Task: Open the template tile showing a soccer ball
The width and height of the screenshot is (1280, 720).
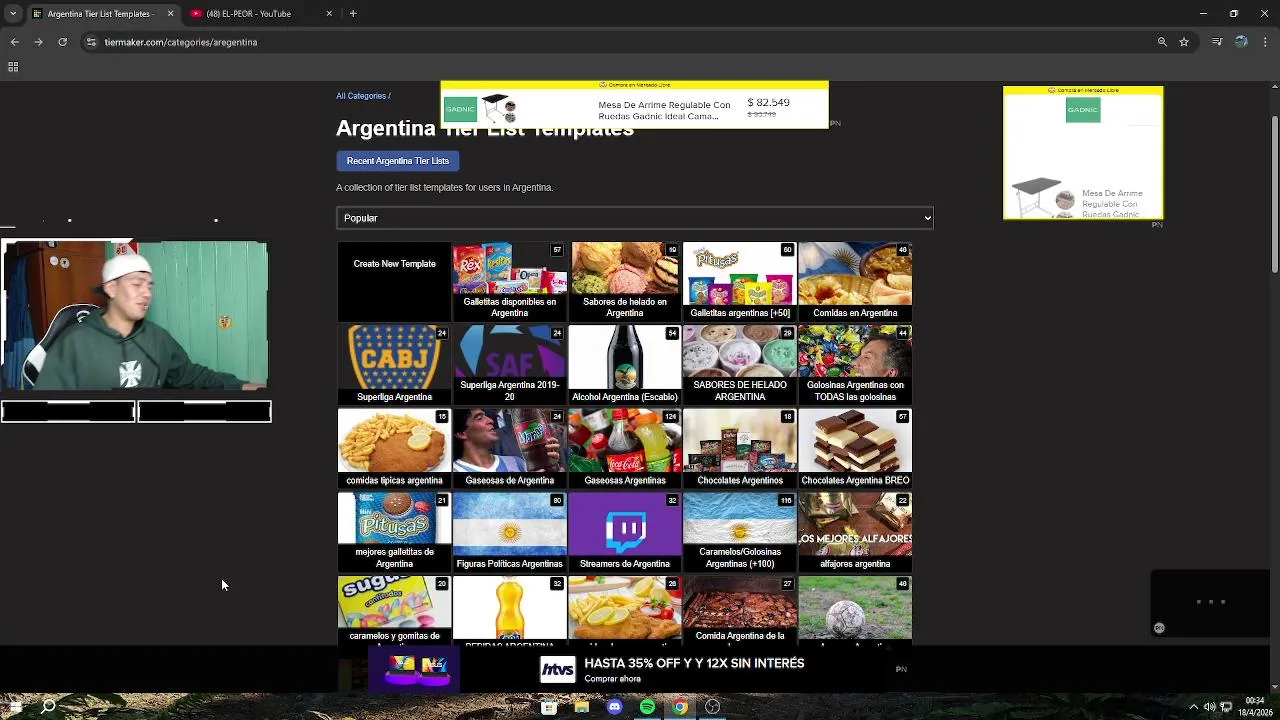Action: tap(855, 610)
